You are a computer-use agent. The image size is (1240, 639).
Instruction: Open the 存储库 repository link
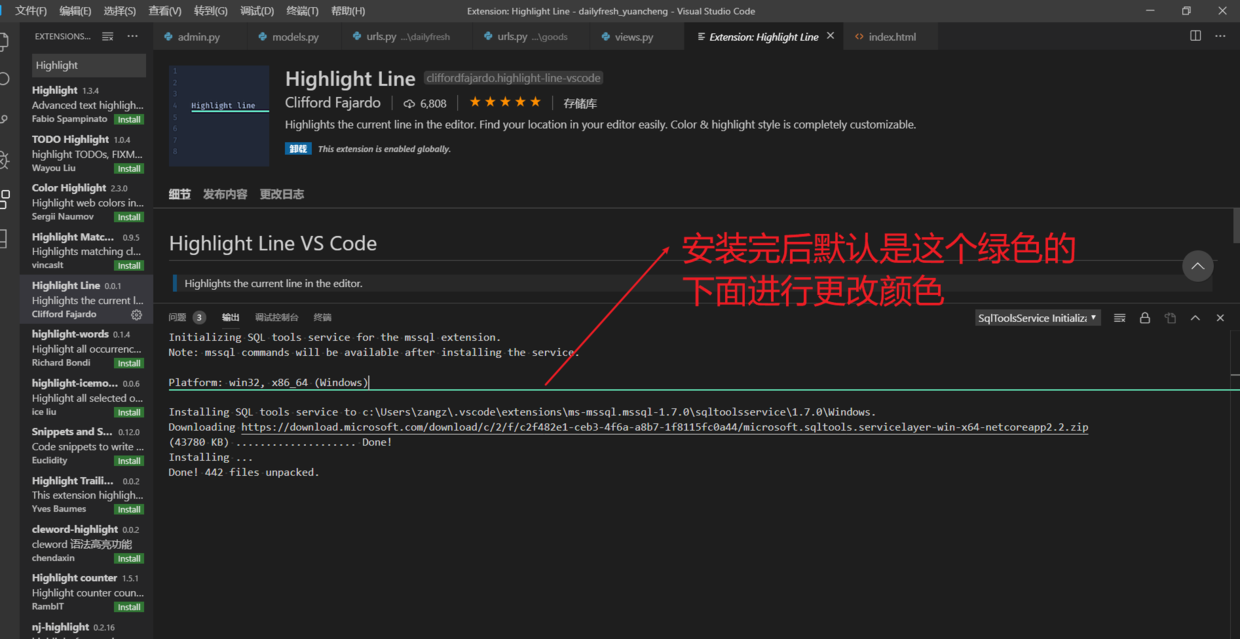(x=580, y=103)
